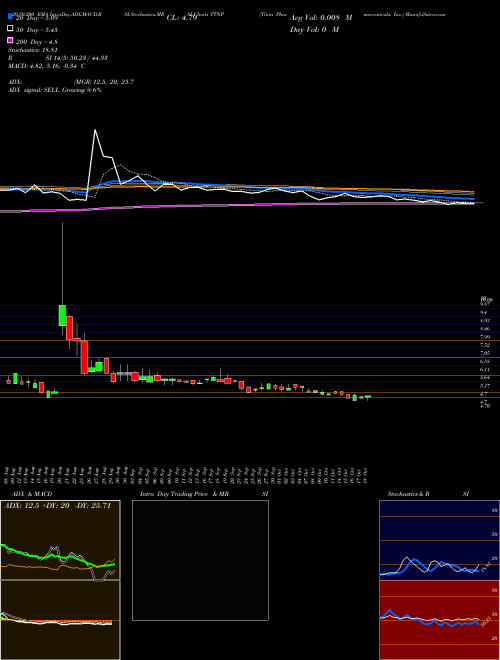This screenshot has height=660, width=500.
Task: Click the MACD histogram panel with red bars
Action: (x=60, y=620)
